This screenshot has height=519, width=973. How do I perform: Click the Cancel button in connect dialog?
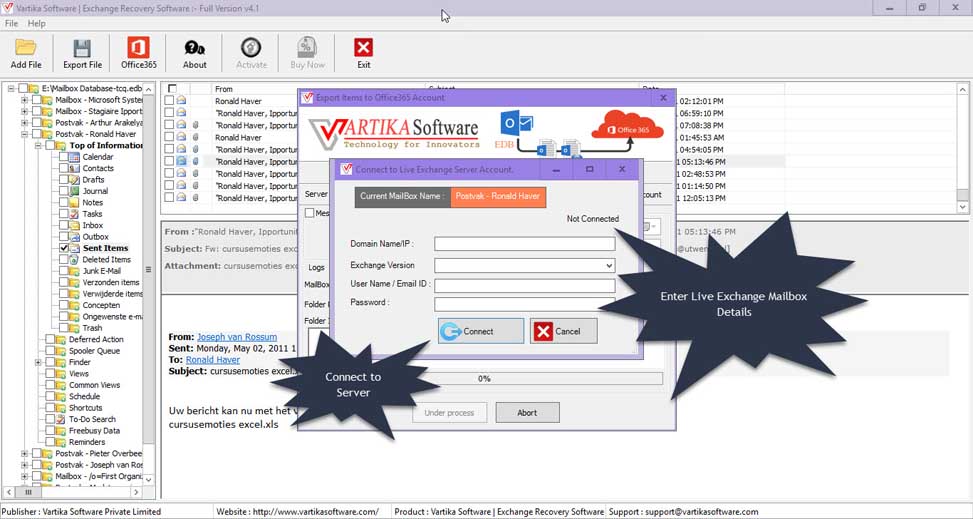(x=563, y=331)
